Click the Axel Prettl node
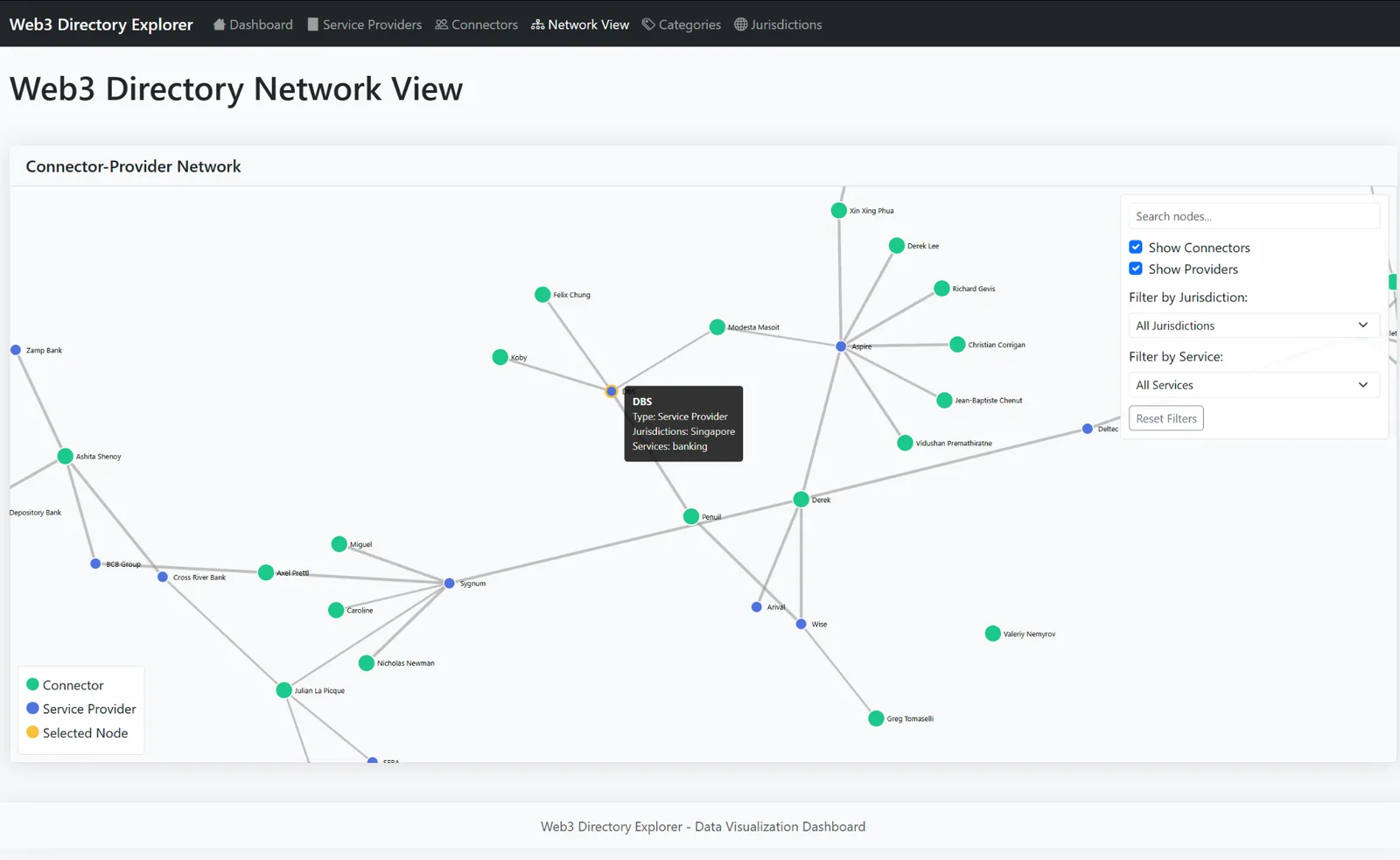1400x860 pixels. coord(266,573)
